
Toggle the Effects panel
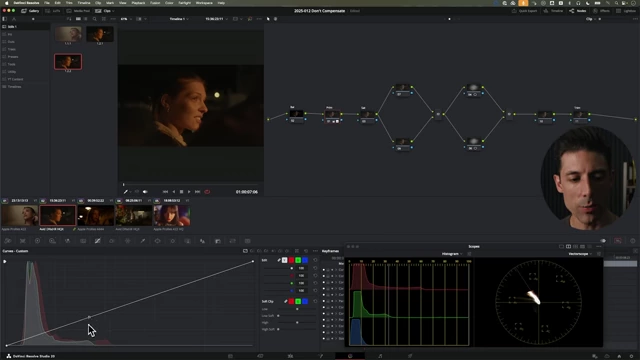point(602,11)
